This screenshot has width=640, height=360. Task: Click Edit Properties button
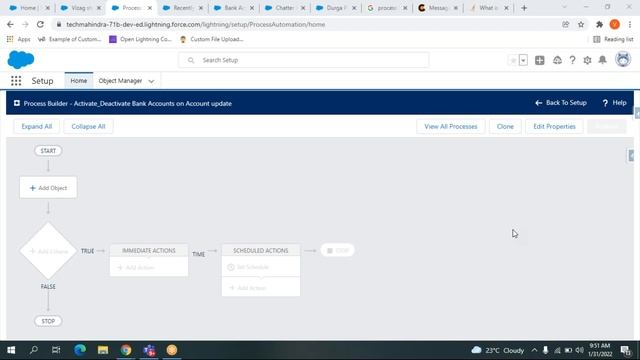[x=554, y=127]
